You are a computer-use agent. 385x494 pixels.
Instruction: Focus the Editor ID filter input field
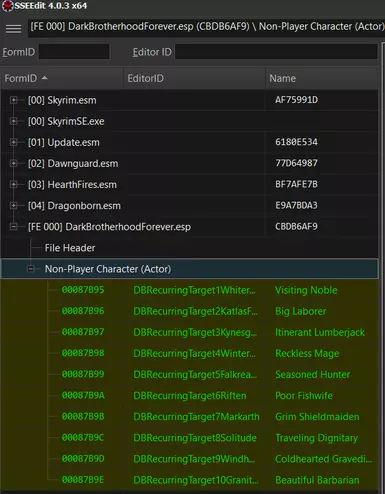[x=276, y=52]
